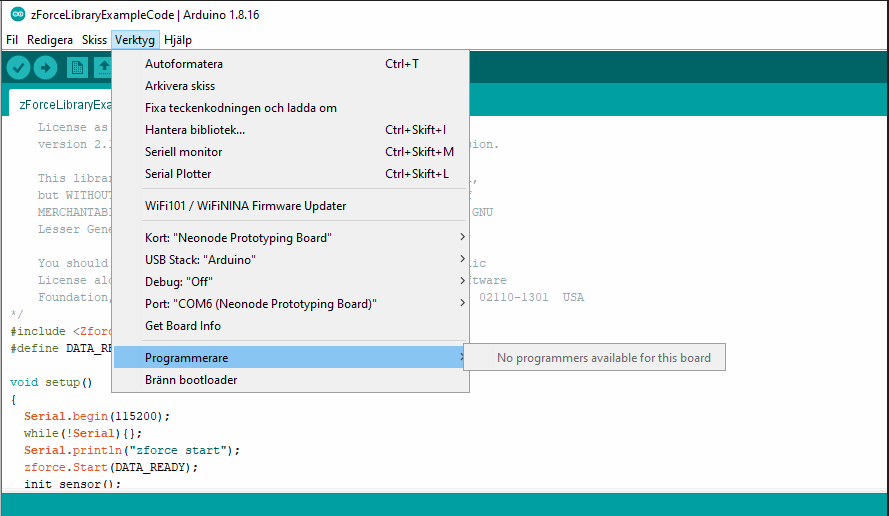Click the New sketch icon

pos(77,67)
